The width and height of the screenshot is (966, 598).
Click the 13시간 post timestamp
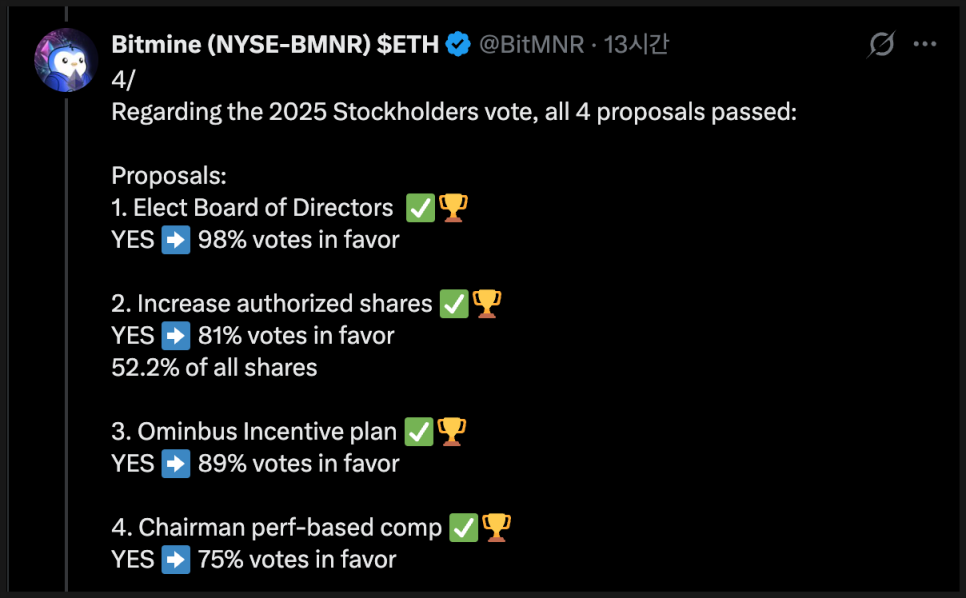click(x=636, y=44)
